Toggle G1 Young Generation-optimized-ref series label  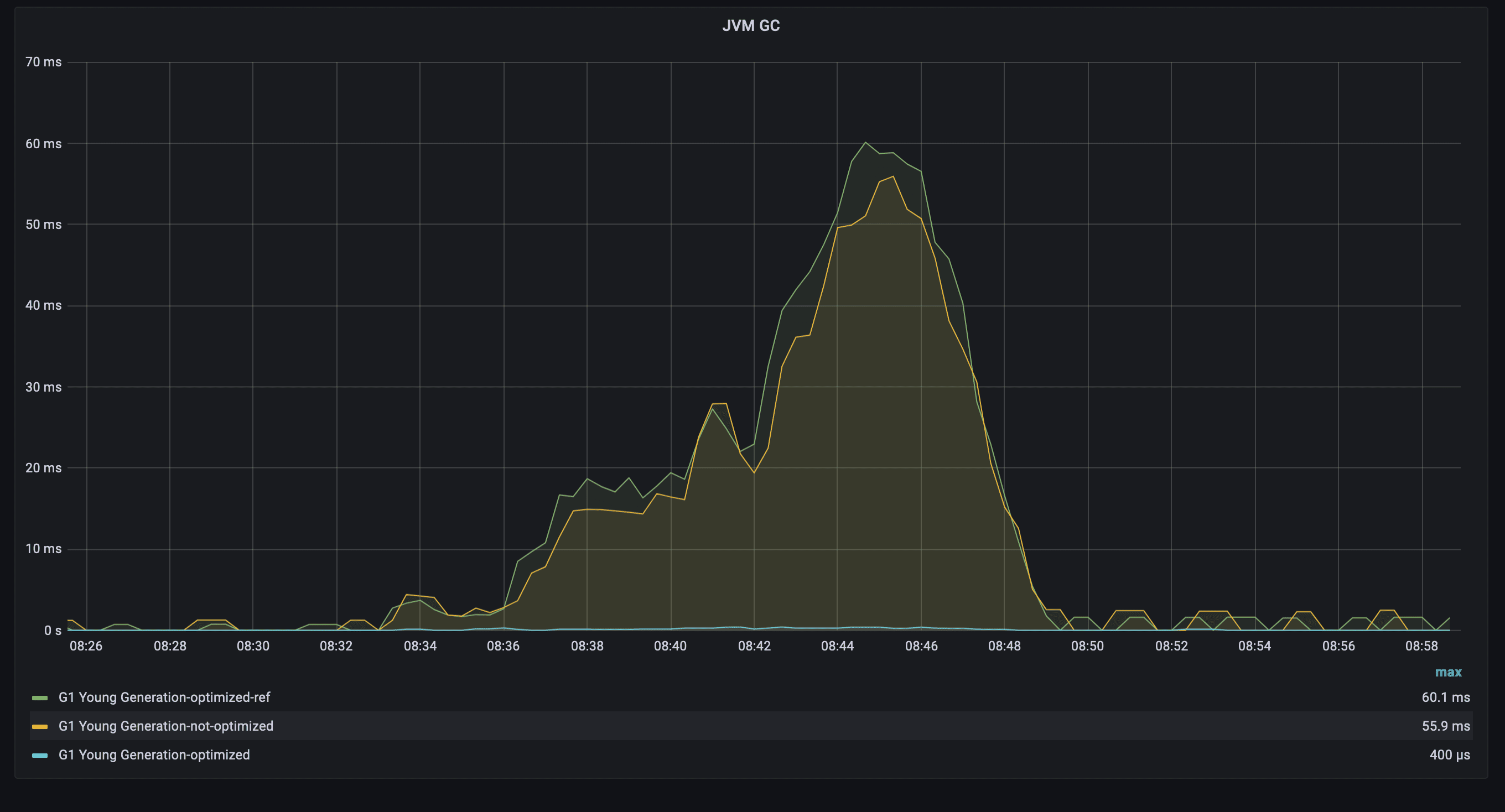[164, 698]
